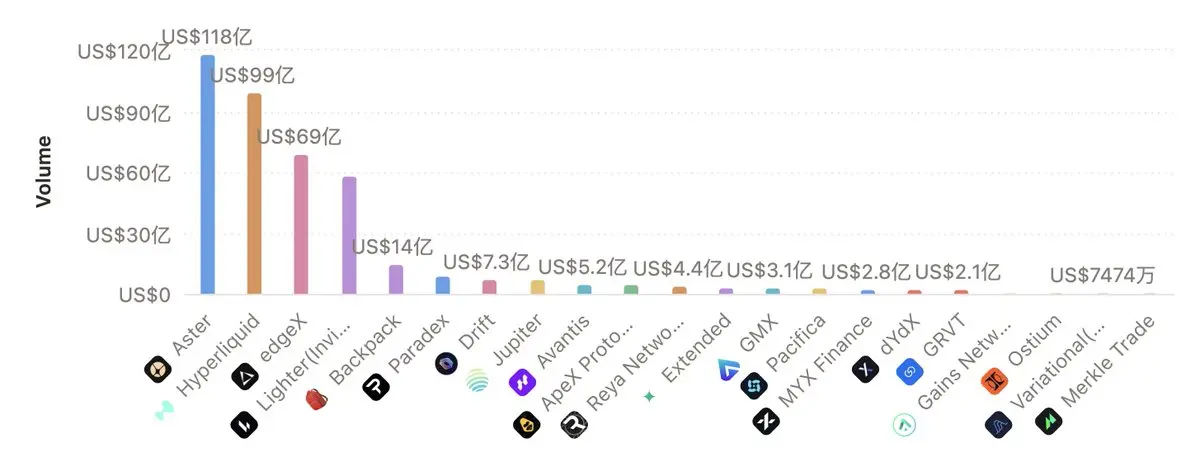Select the green Extended star icon

click(649, 397)
